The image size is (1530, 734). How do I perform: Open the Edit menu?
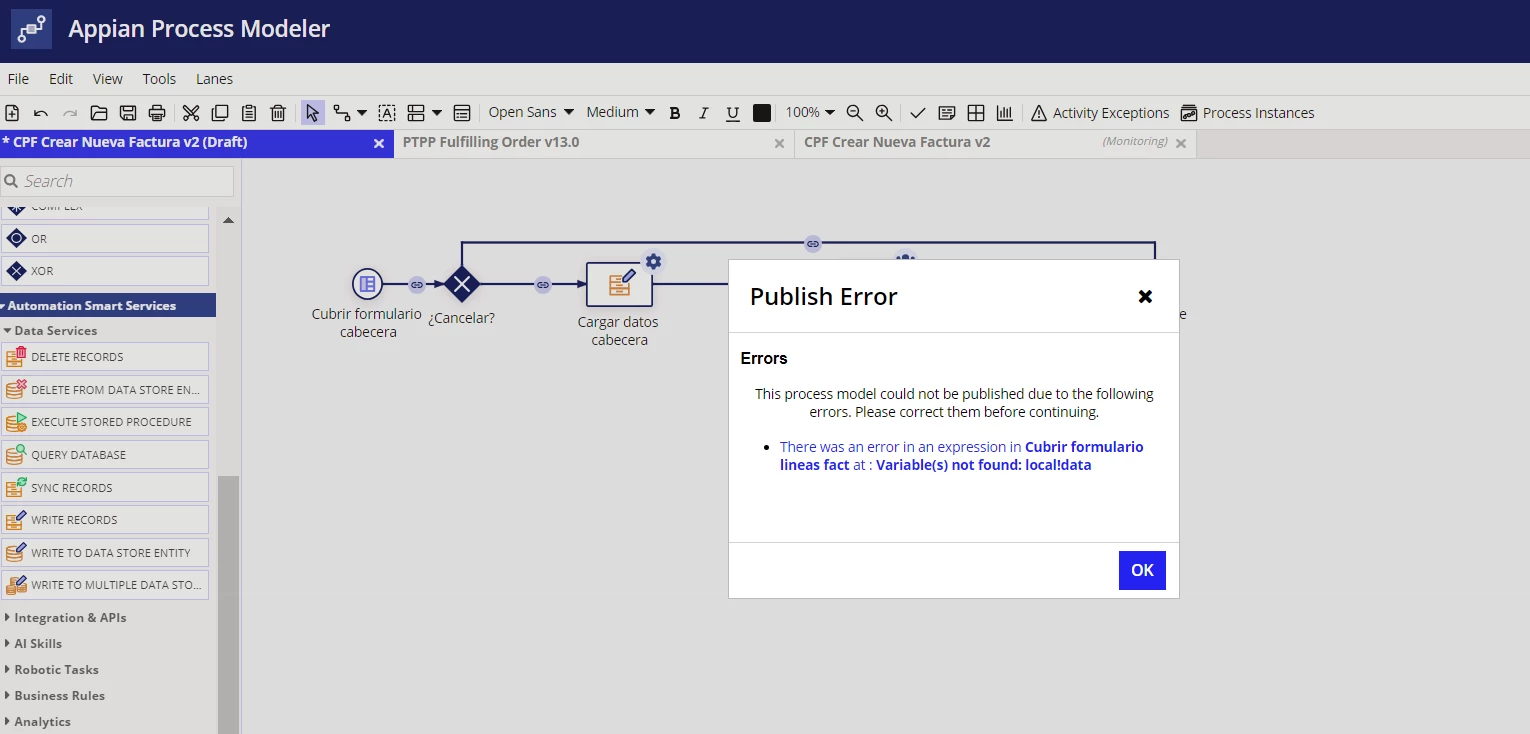(61, 79)
